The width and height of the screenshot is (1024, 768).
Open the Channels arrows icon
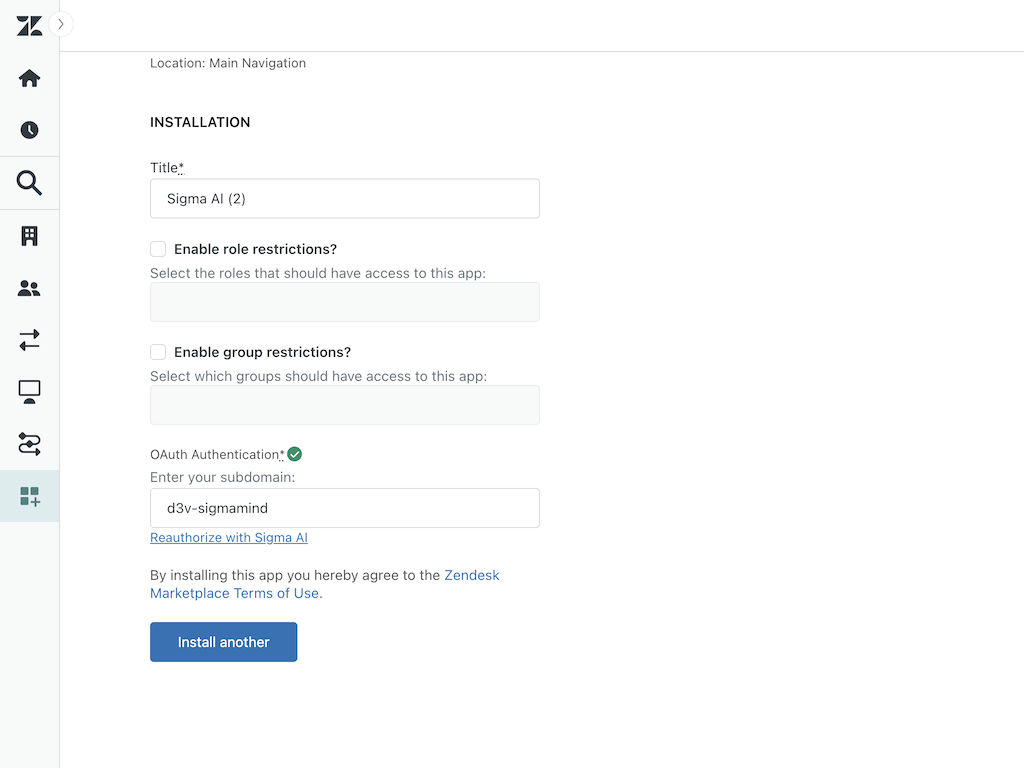point(29,340)
